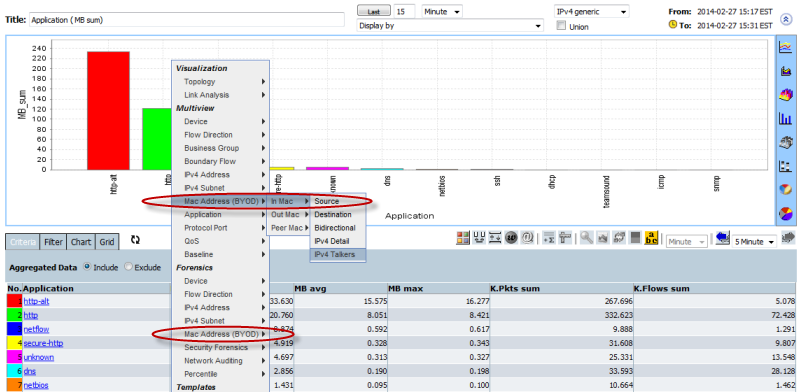Image resolution: width=803 pixels, height=392 pixels.
Task: Switch to the line chart view
Action: (785, 47)
